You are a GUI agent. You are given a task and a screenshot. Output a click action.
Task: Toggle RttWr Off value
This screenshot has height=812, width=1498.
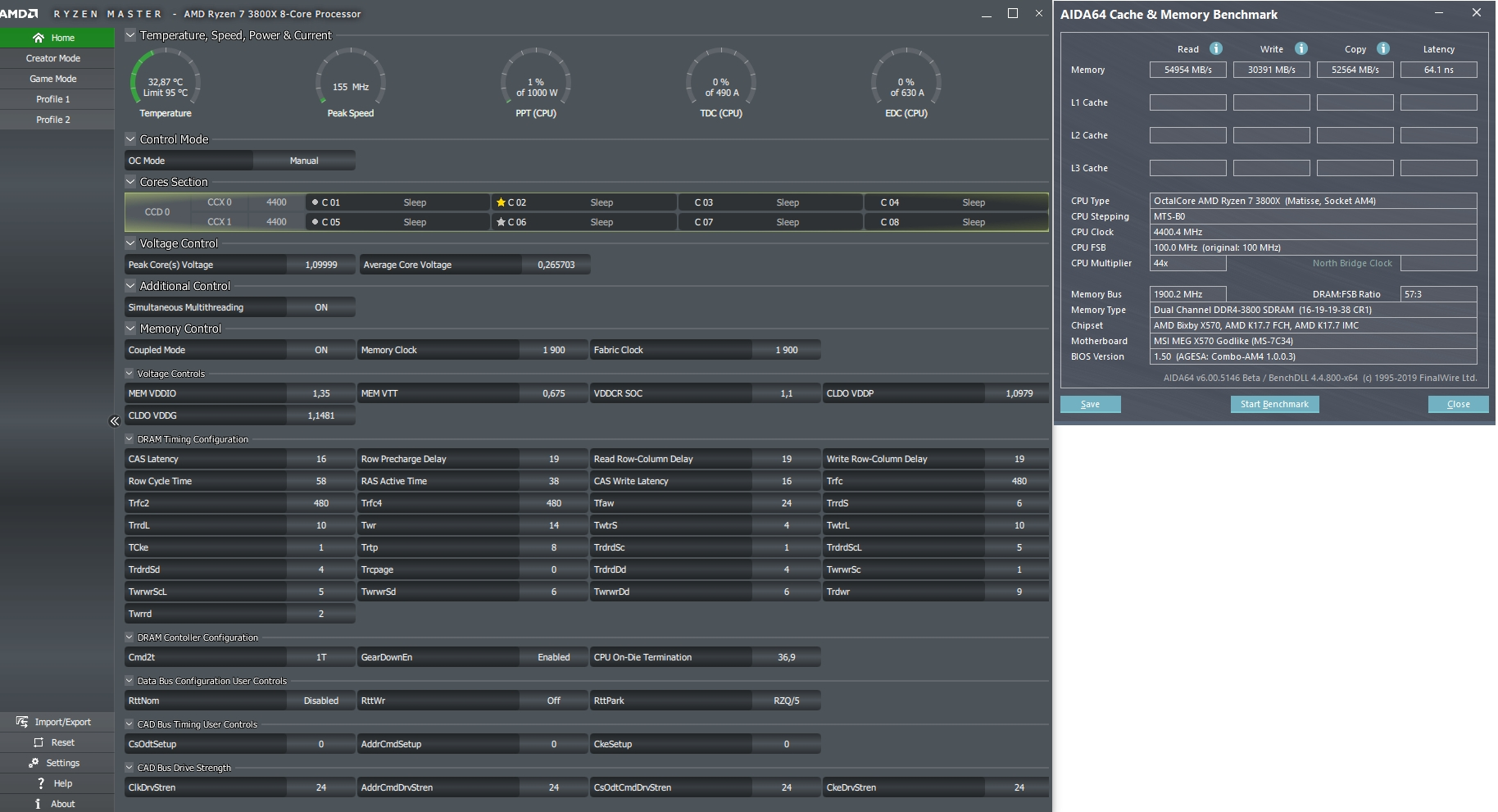(x=554, y=701)
